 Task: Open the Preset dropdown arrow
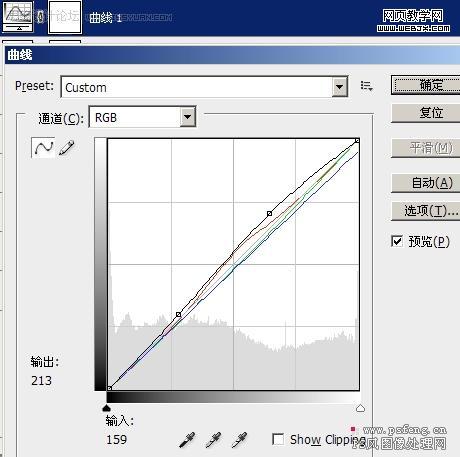pyautogui.click(x=340, y=87)
